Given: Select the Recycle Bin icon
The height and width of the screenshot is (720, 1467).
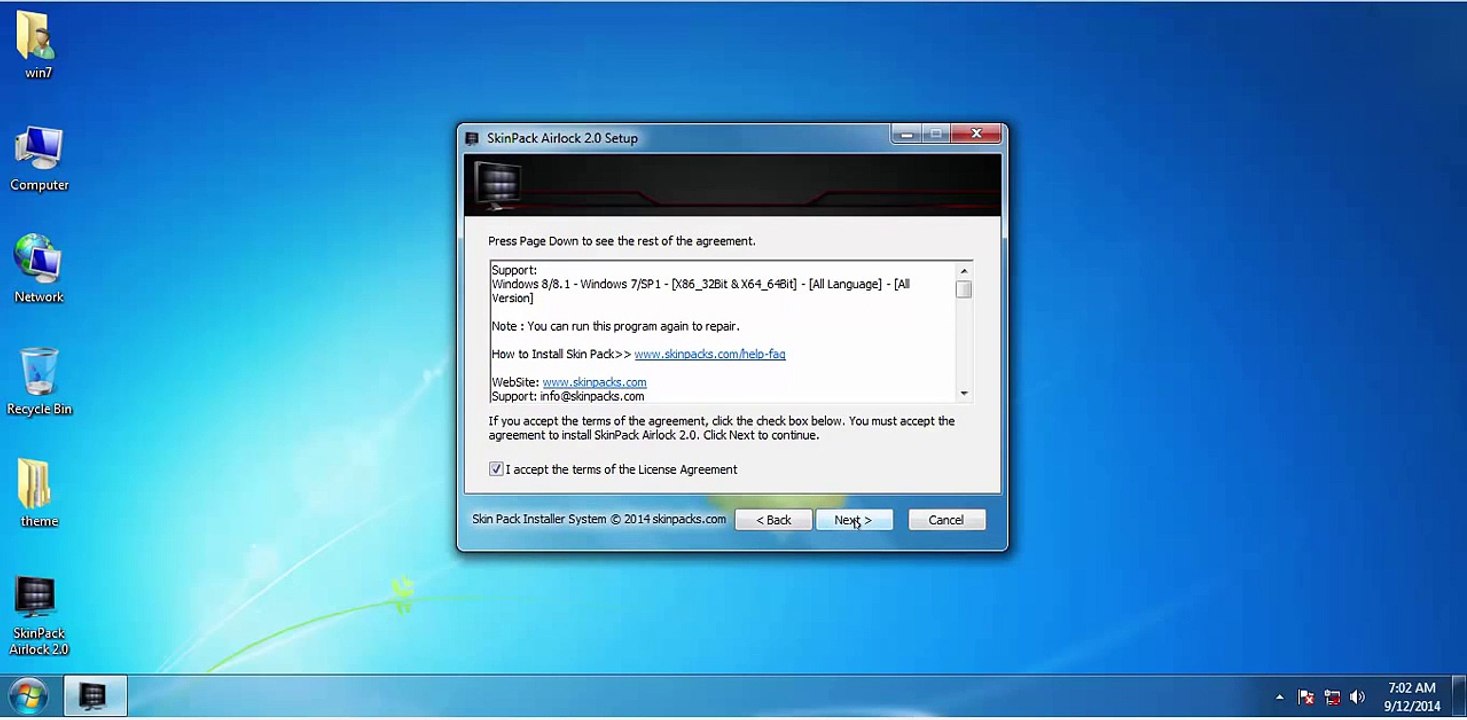Looking at the screenshot, I should coord(39,382).
